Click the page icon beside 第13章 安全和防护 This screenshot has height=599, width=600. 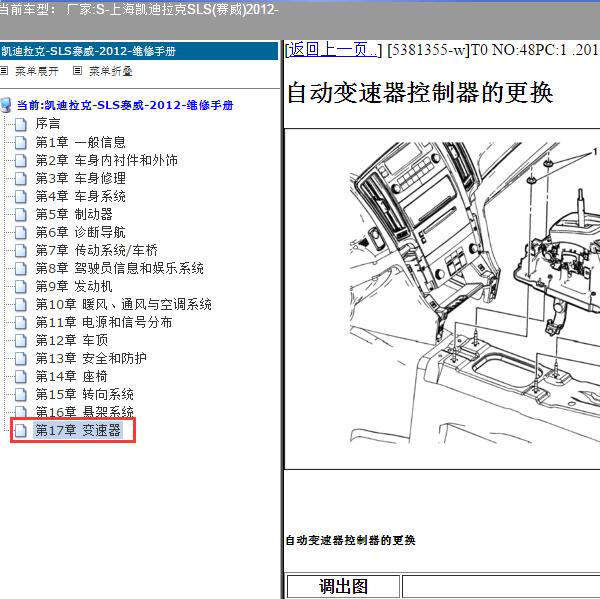tap(21, 358)
